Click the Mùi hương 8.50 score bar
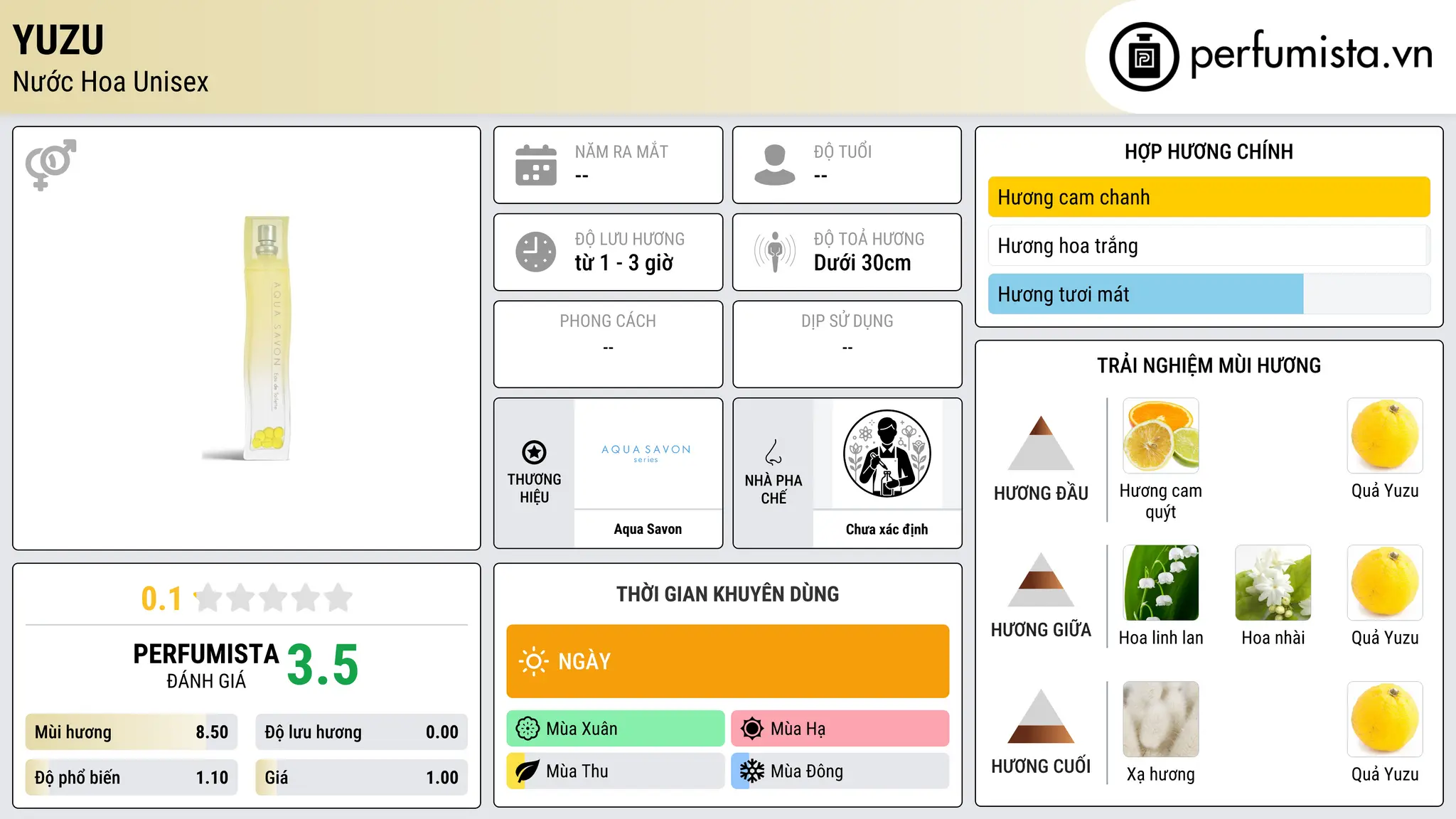 pos(132,732)
